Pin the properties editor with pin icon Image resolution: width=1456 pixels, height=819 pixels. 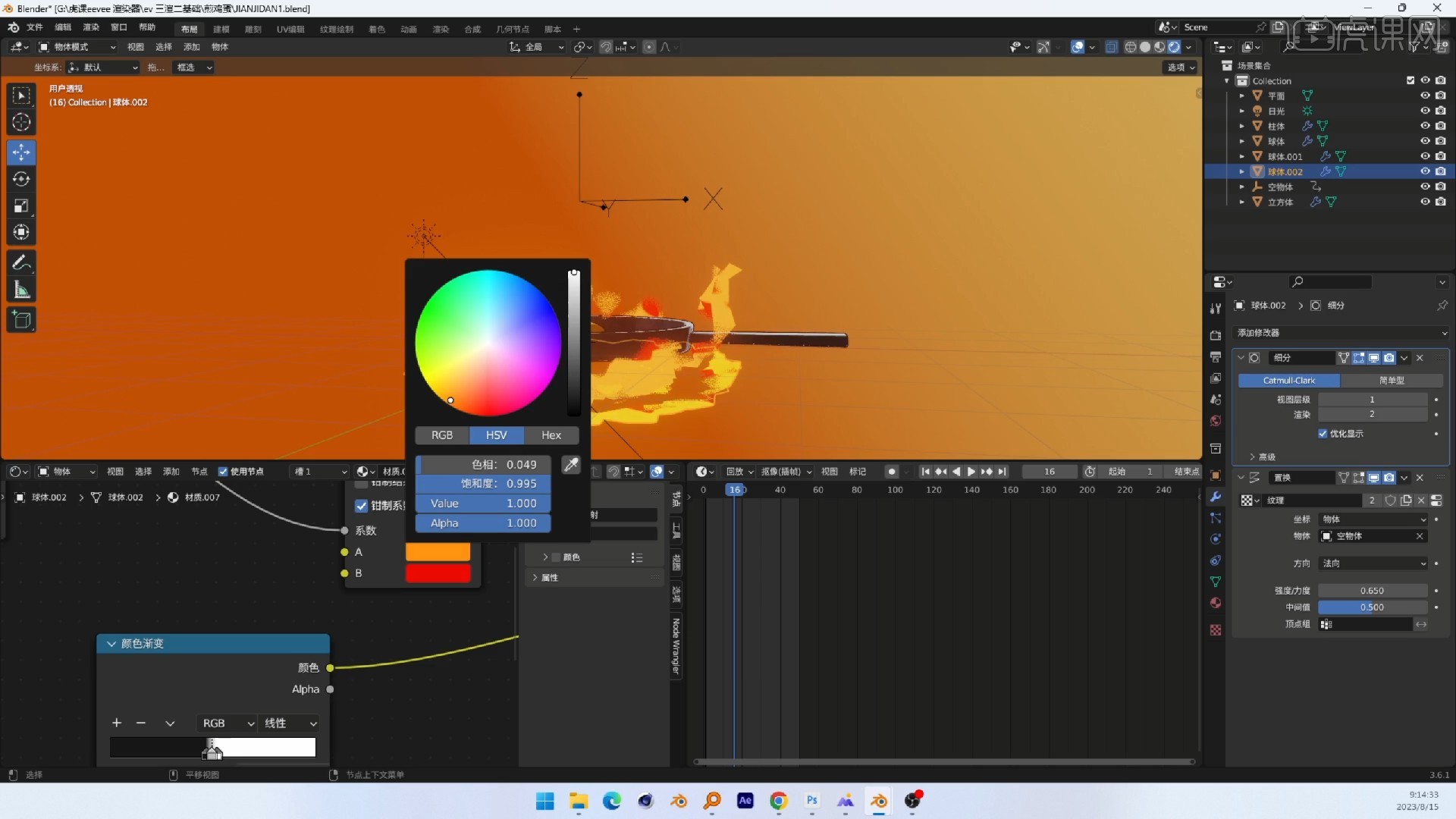click(1442, 306)
